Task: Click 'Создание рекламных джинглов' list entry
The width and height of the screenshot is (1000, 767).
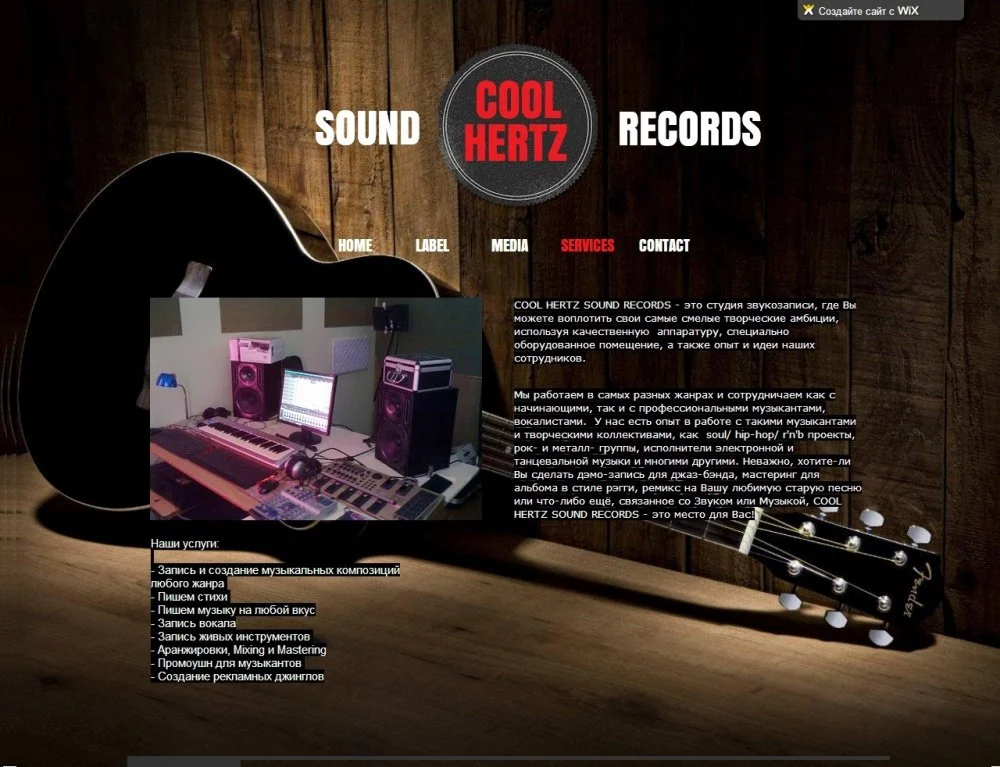Action: click(240, 677)
